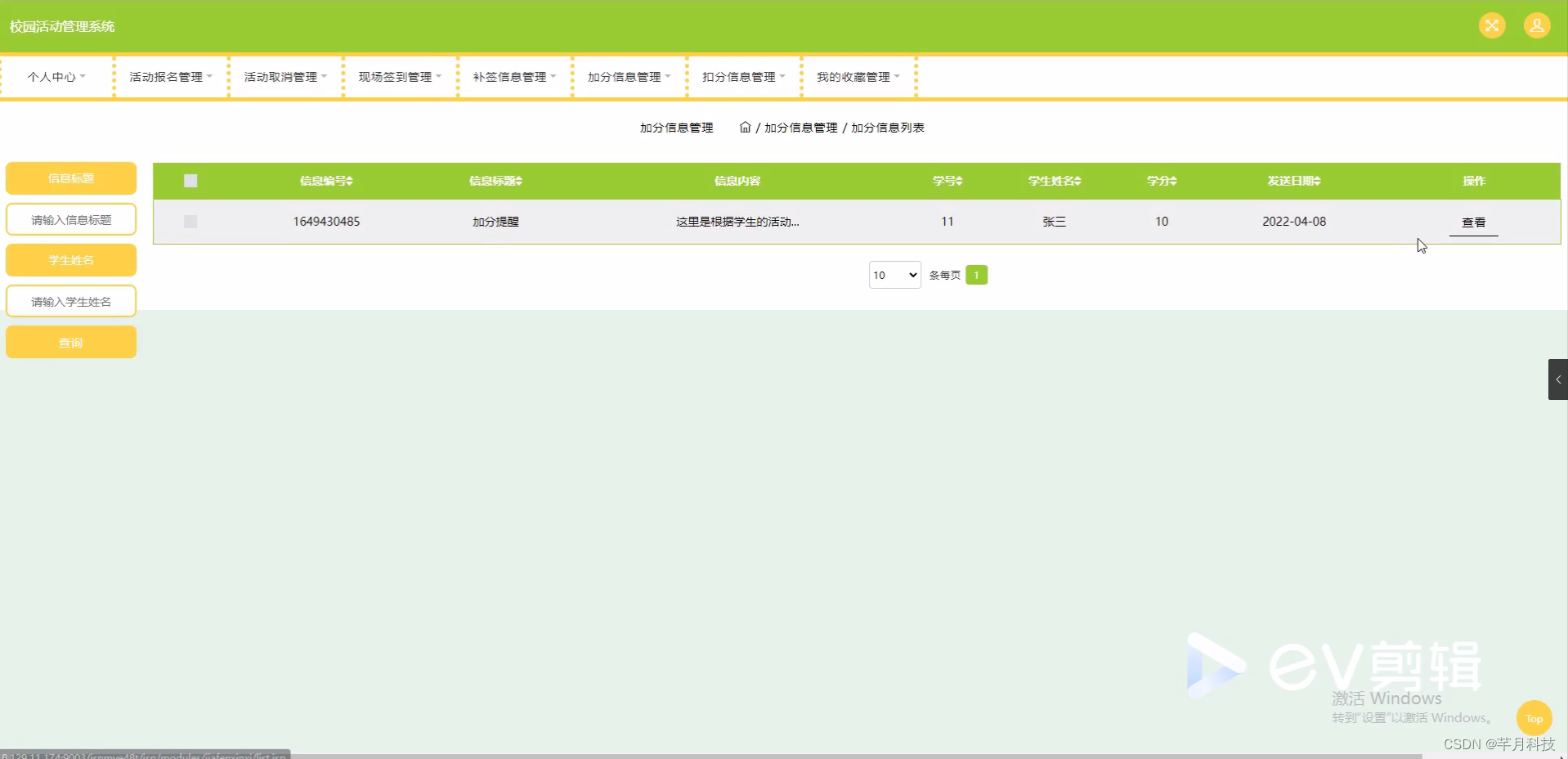This screenshot has width=1568, height=759.
Task: Click the Top back-to-top circle button
Action: coord(1534,719)
